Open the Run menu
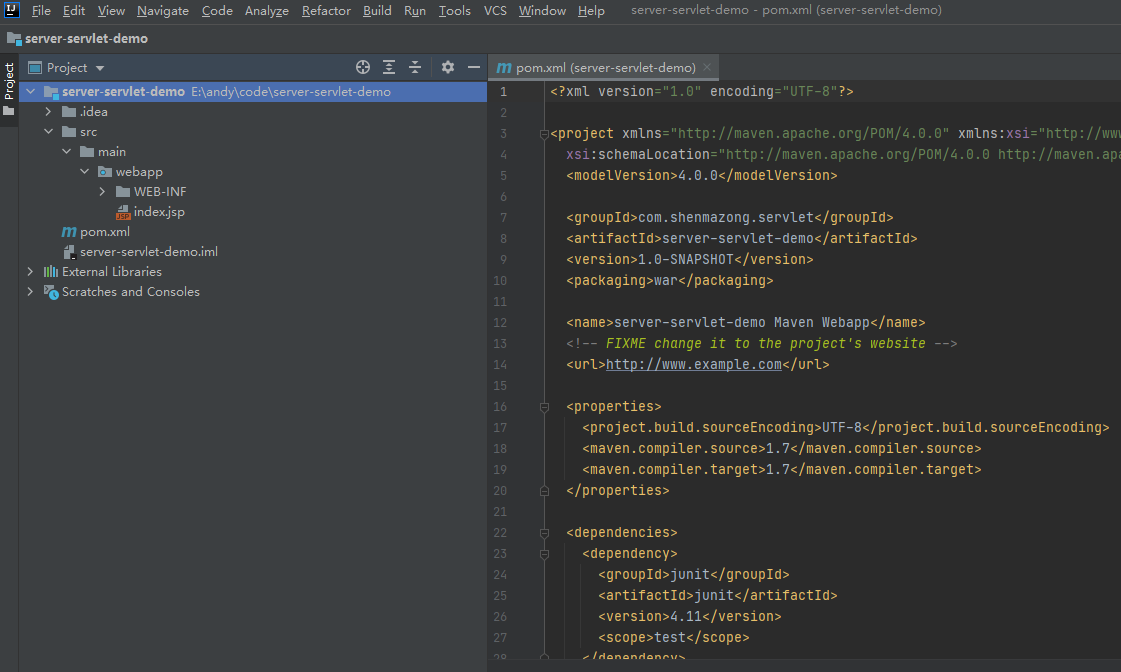This screenshot has width=1121, height=672. (415, 11)
